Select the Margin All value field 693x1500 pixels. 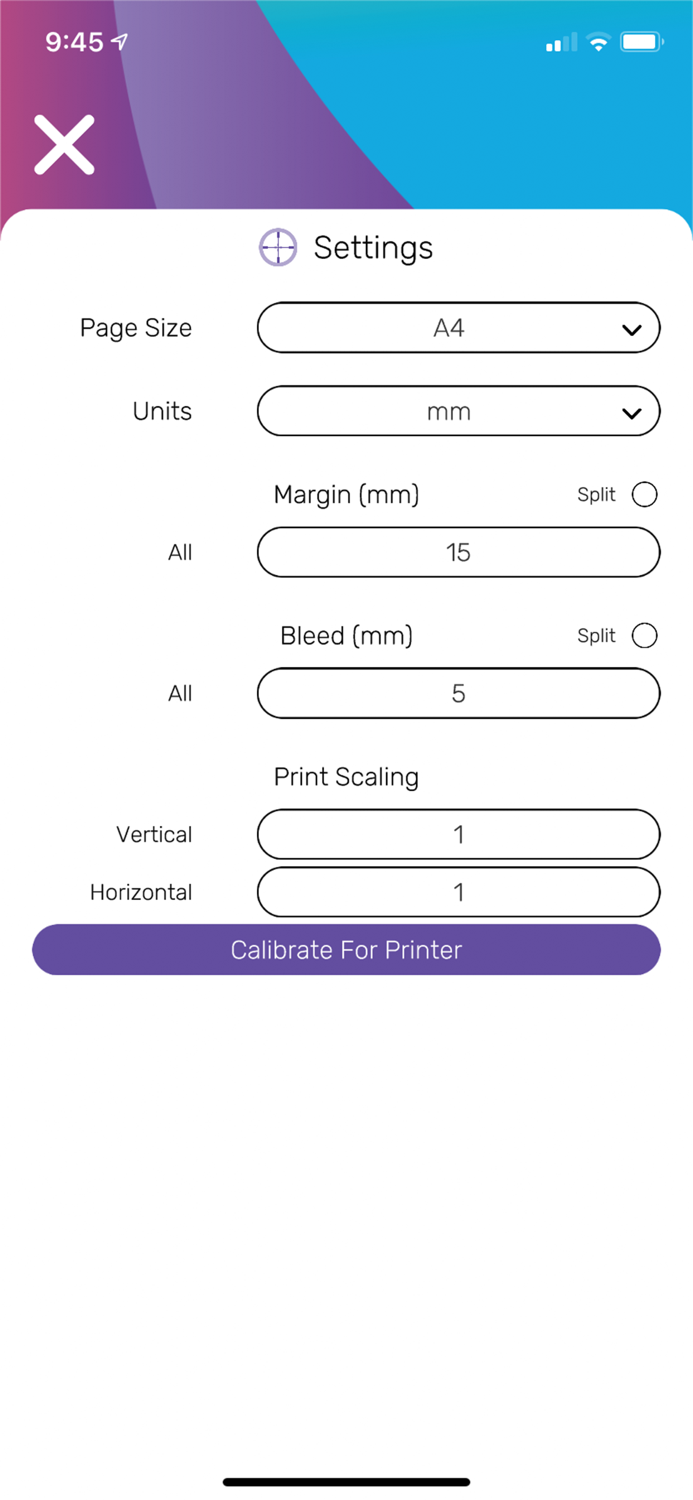tap(458, 553)
